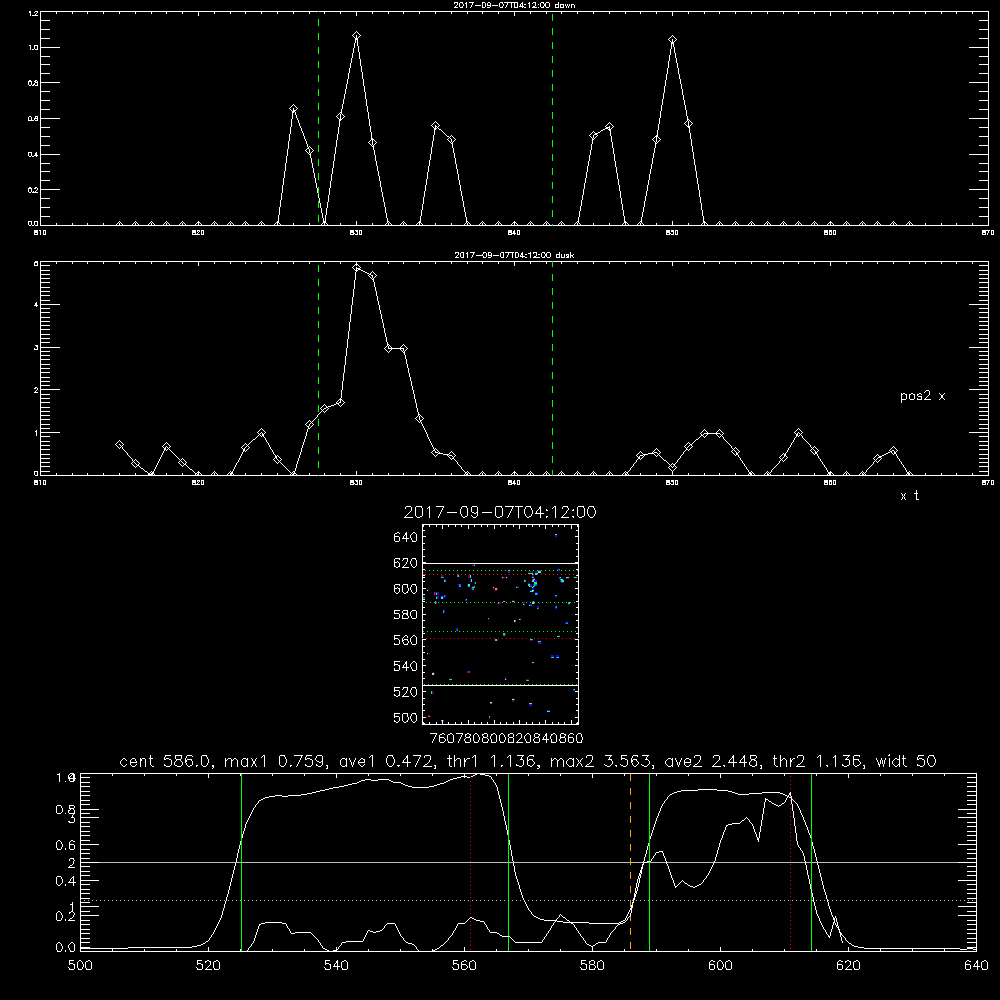Screen dimensions: 1000x1000
Task: Click the horizontal dotted threshold line in the bottom plot
Action: click(527, 901)
